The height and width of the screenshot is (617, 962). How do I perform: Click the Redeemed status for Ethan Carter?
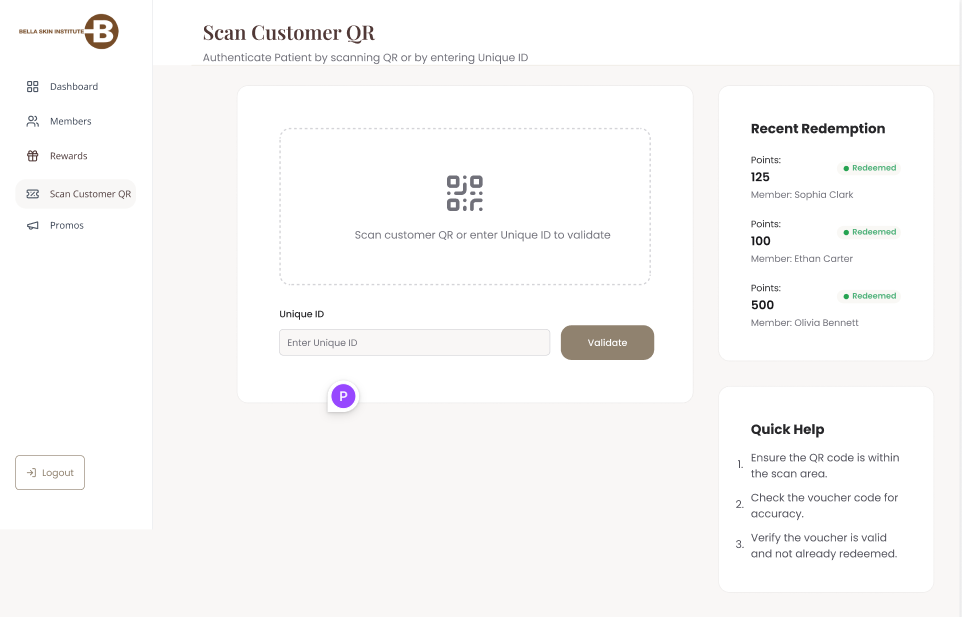(x=868, y=231)
